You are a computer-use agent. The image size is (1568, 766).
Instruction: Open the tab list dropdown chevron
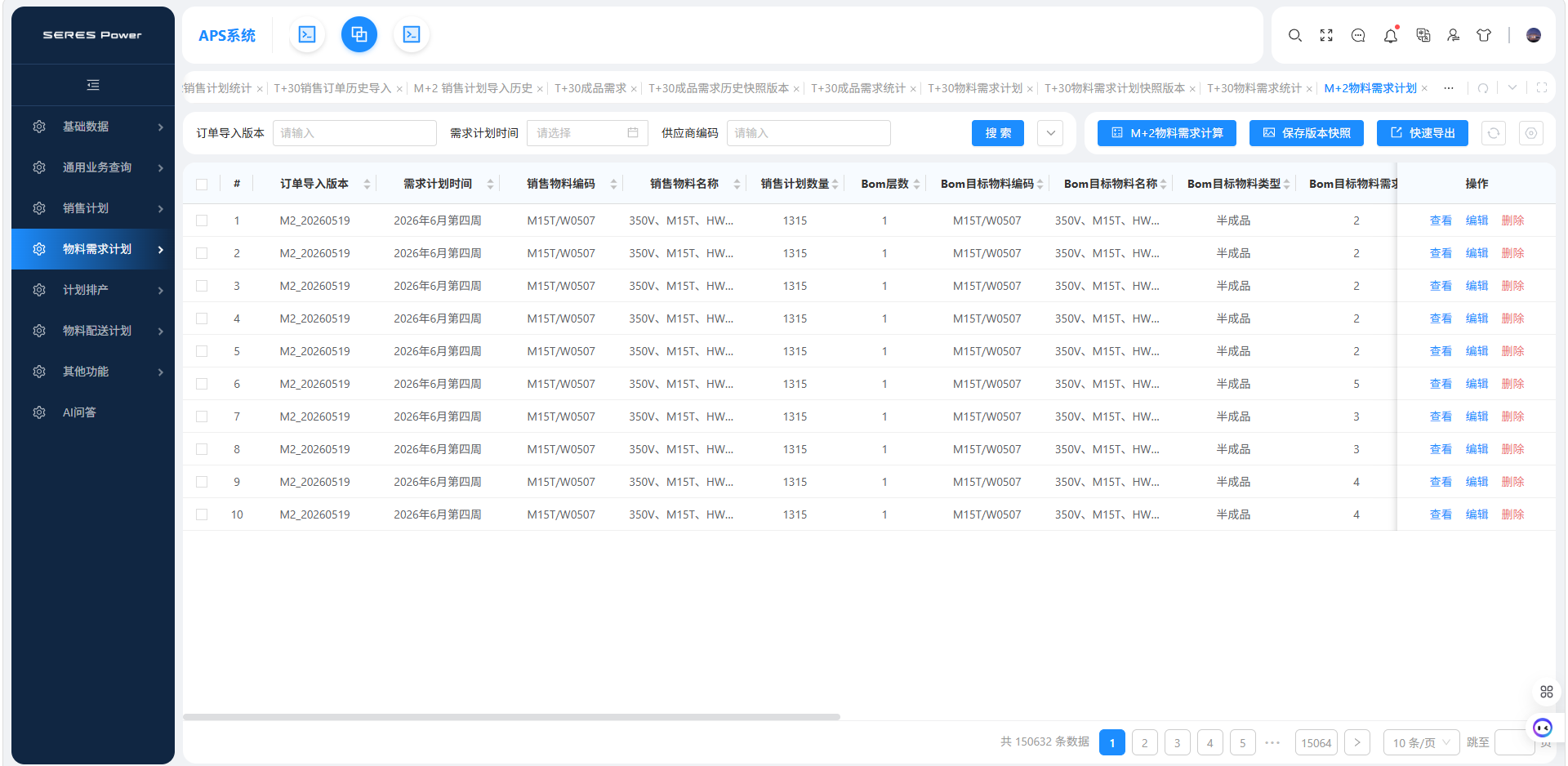point(1512,88)
